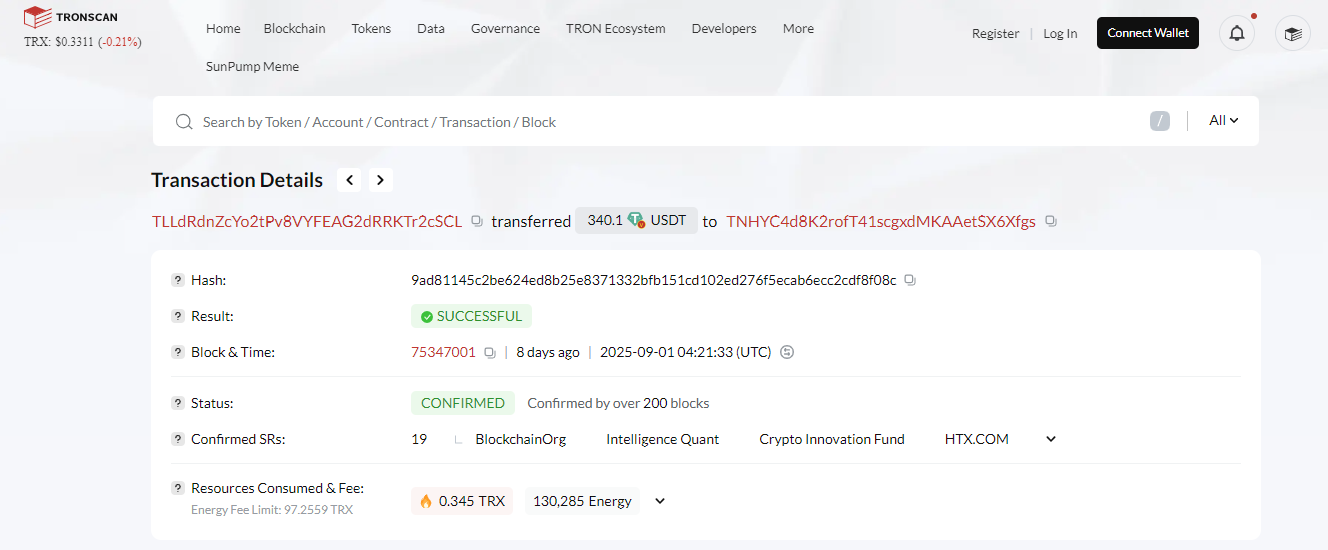
Task: Click the HTX.COM SR name
Action: coord(977,439)
